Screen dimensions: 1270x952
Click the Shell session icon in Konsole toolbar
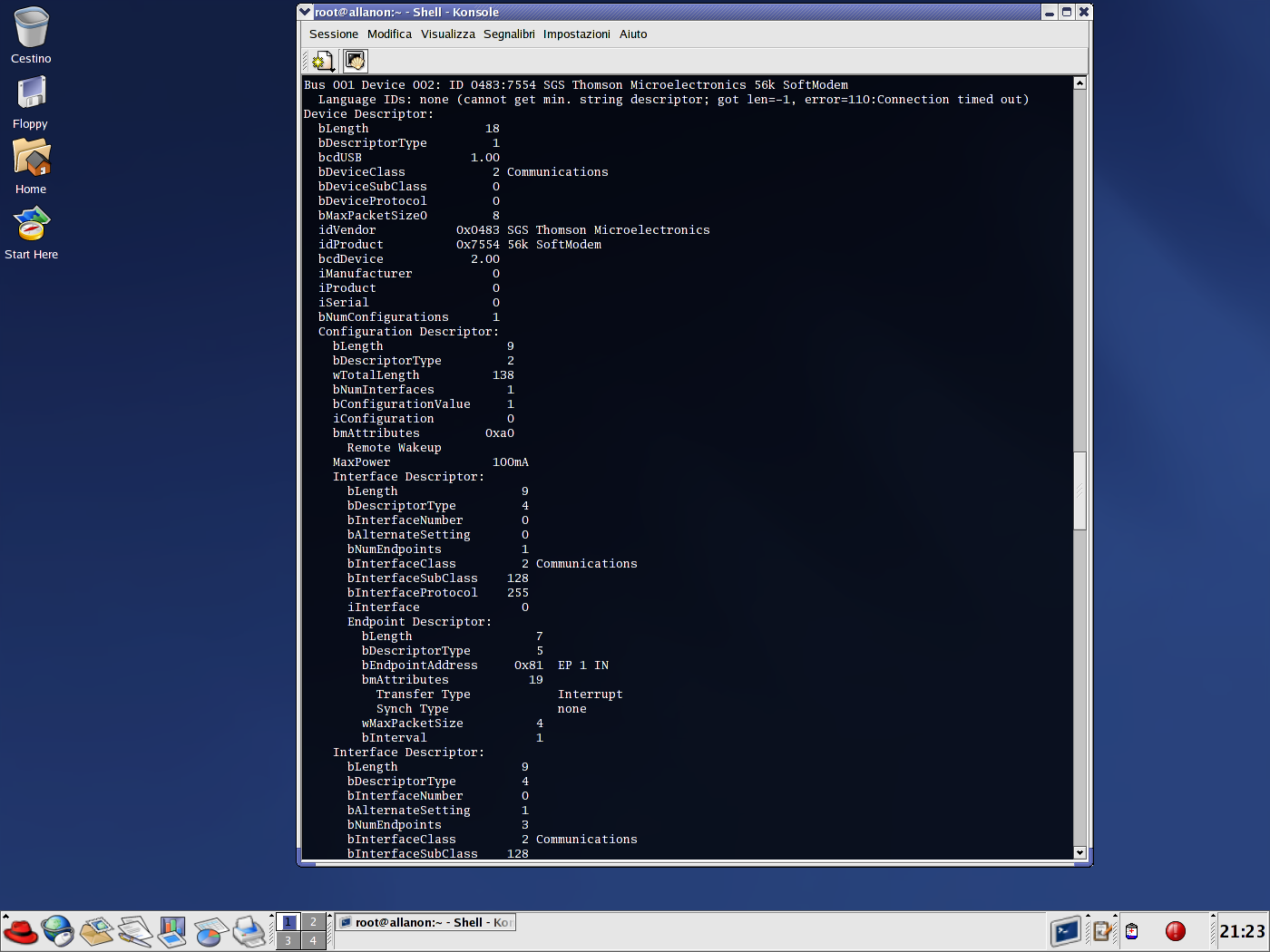tap(355, 61)
